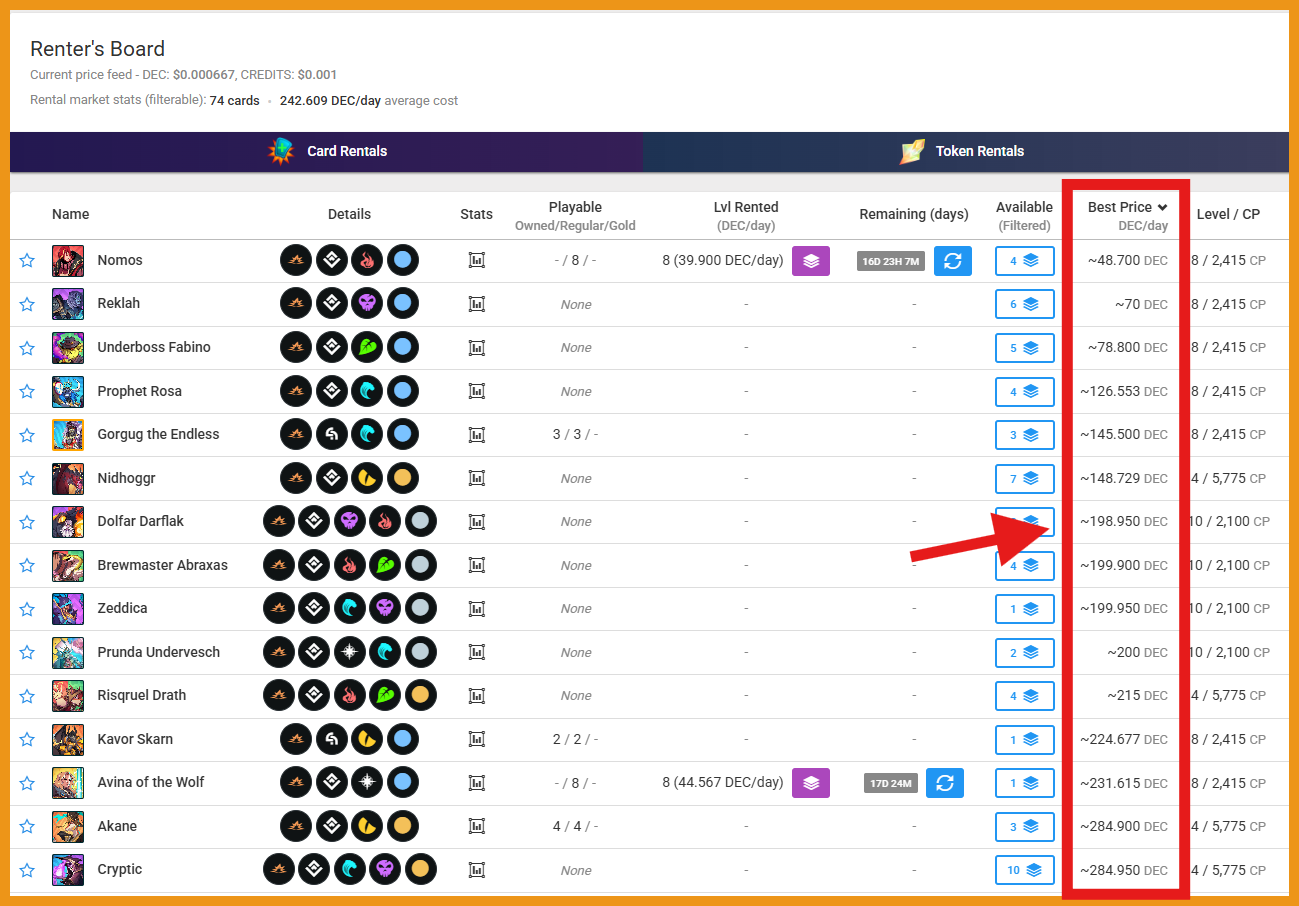Image resolution: width=1299 pixels, height=906 pixels.
Task: Star Underboss Fabino as favorite
Action: click(27, 348)
